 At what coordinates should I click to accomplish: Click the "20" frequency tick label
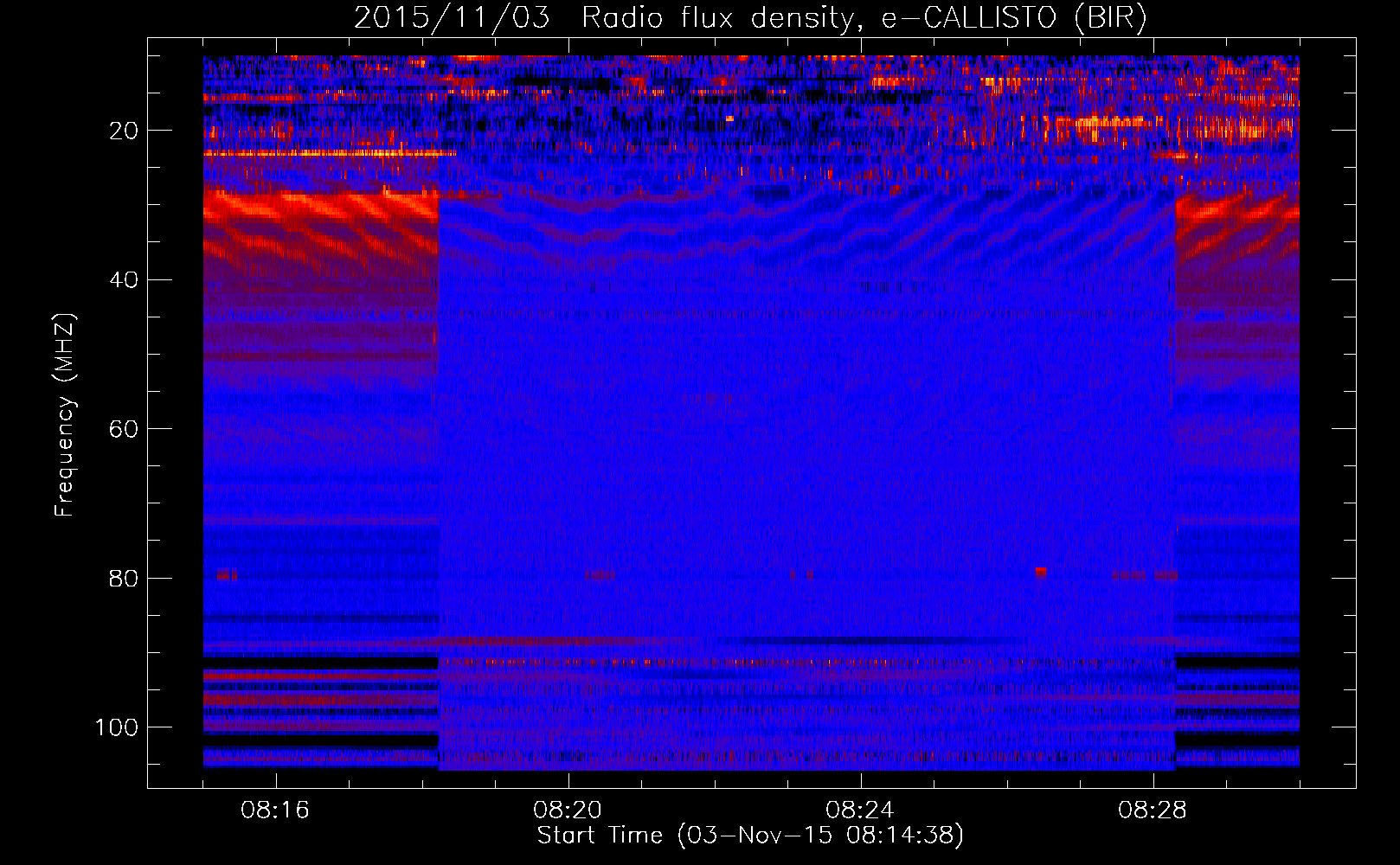pos(125,131)
